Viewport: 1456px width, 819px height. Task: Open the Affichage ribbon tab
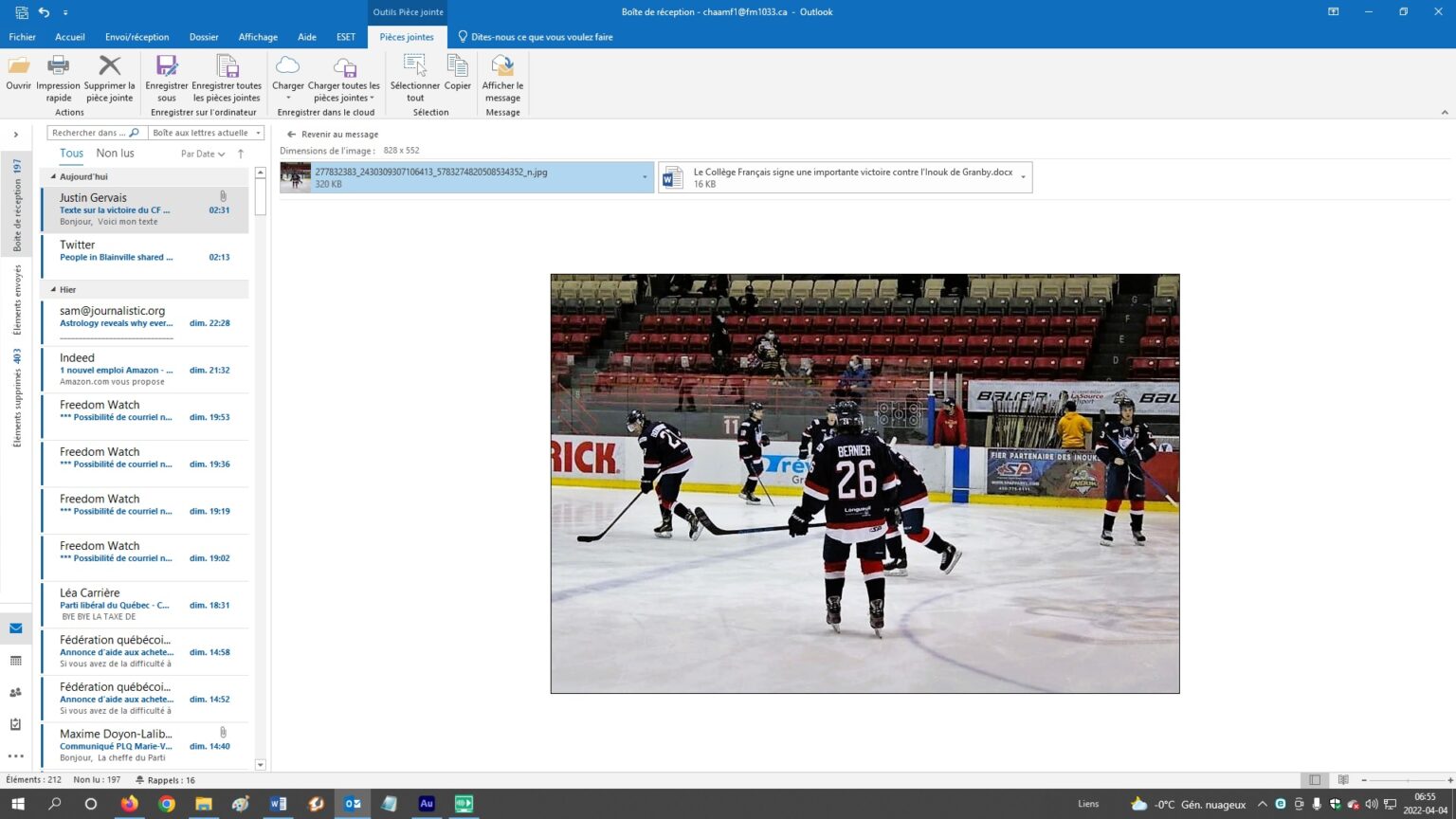[x=258, y=37]
